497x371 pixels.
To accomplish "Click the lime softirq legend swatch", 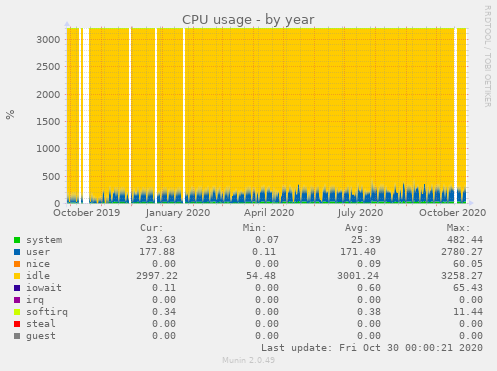I will pyautogui.click(x=17, y=312).
